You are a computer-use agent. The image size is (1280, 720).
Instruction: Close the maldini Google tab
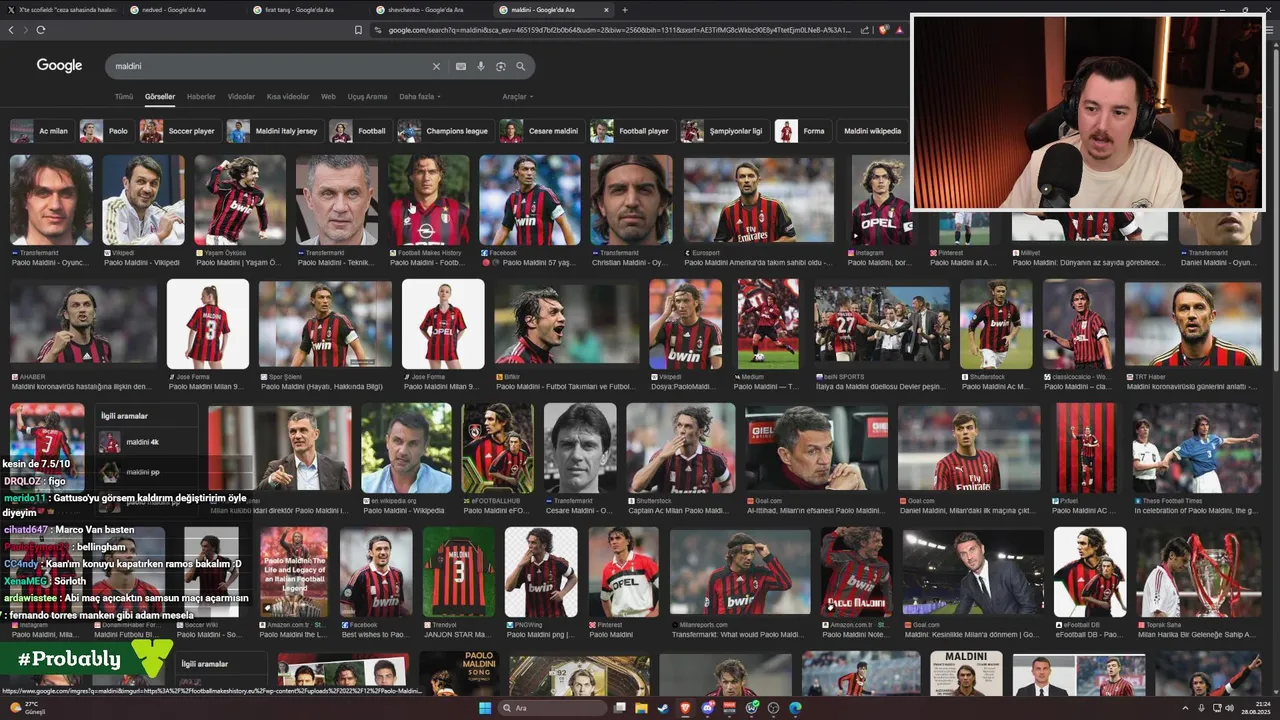(x=608, y=10)
